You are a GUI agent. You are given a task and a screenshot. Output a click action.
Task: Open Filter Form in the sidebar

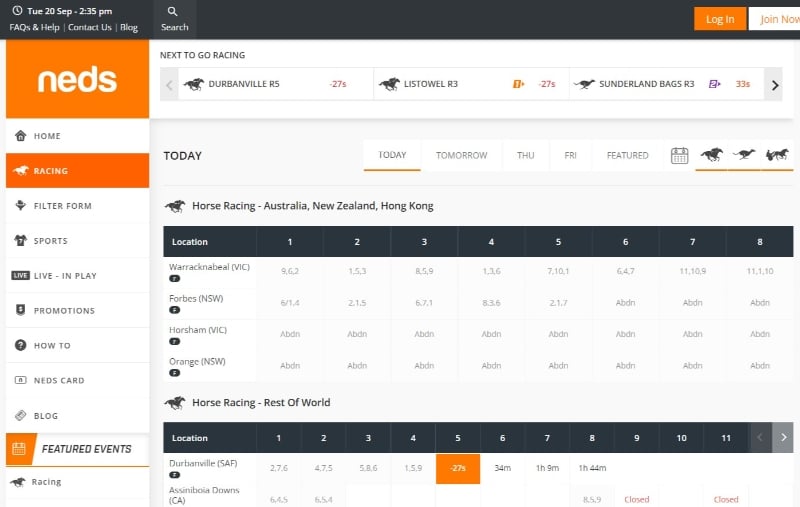click(x=78, y=206)
